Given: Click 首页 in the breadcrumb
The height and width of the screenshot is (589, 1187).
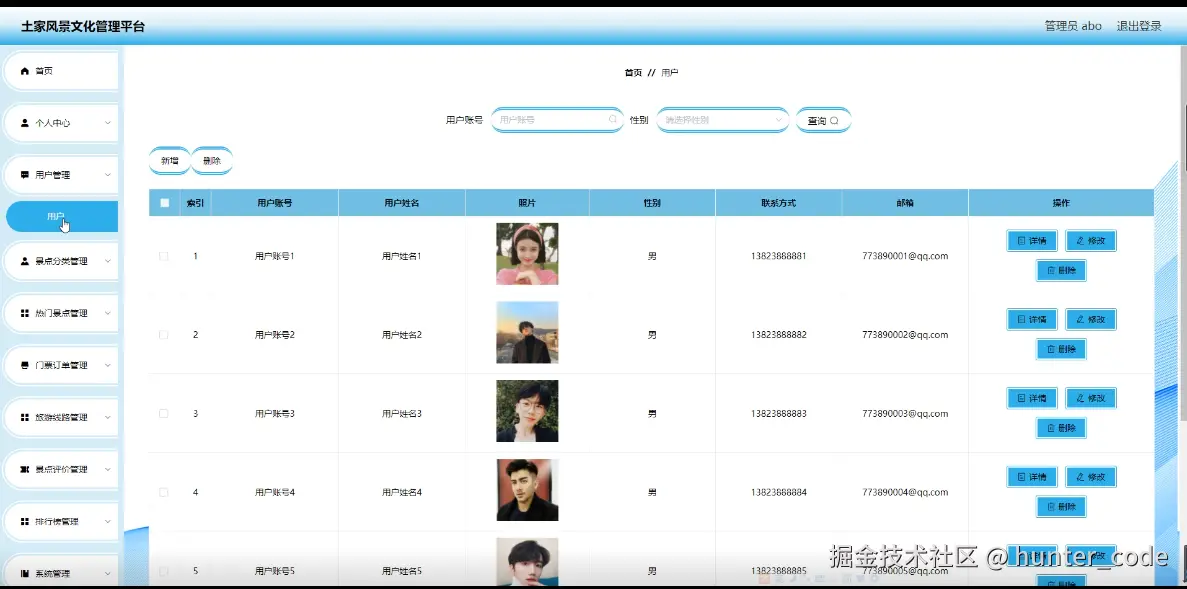Looking at the screenshot, I should 633,73.
